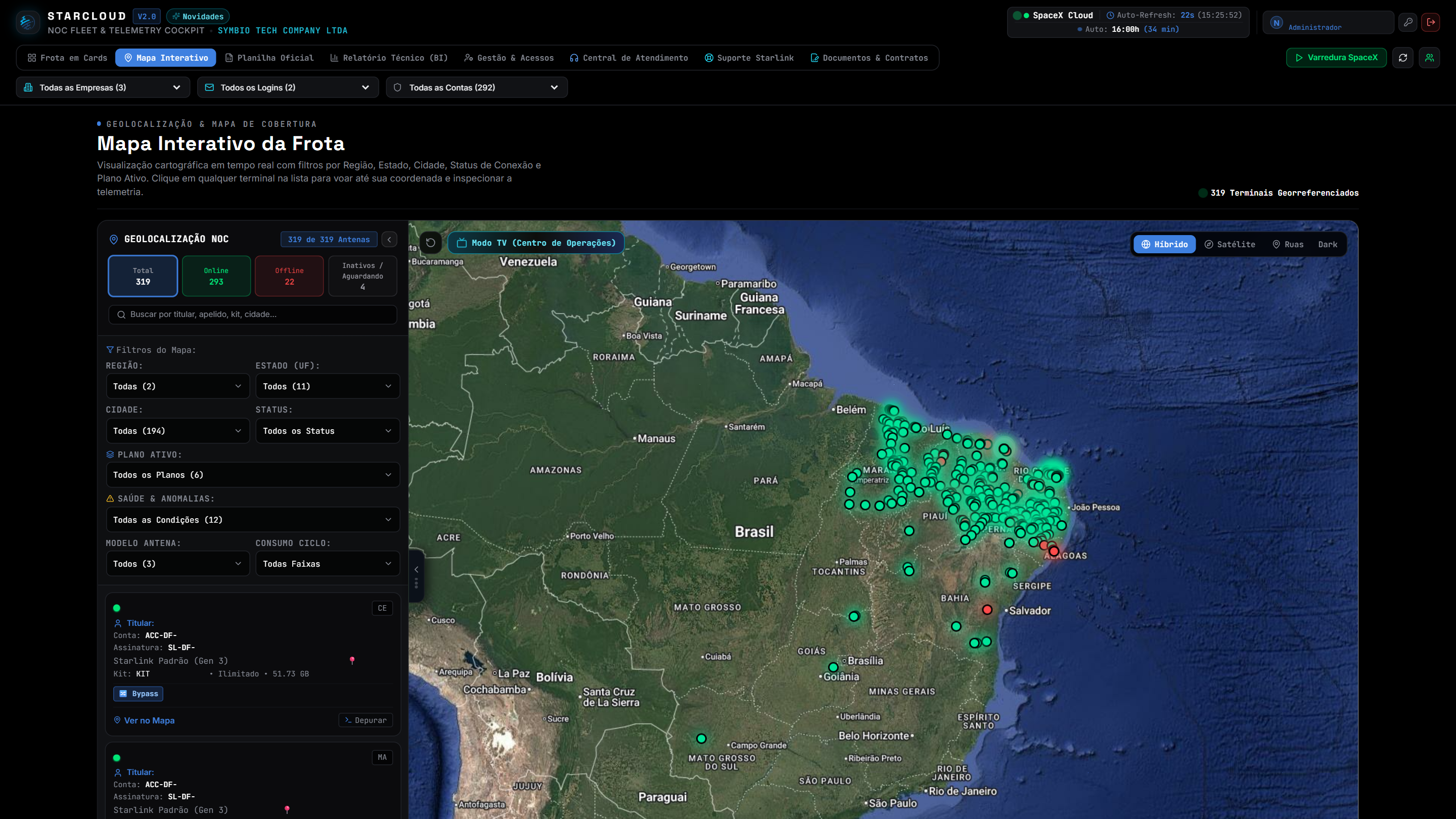Click the pink pin icon in the MA card

pos(287,809)
